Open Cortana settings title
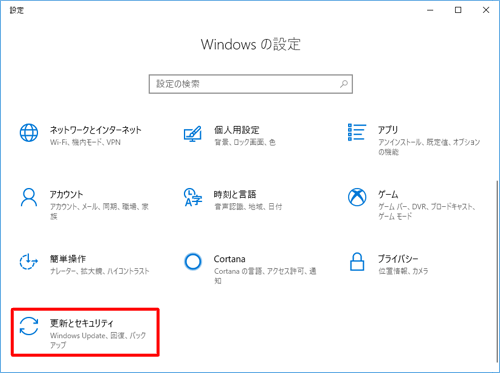500x373 pixels. coord(229,259)
